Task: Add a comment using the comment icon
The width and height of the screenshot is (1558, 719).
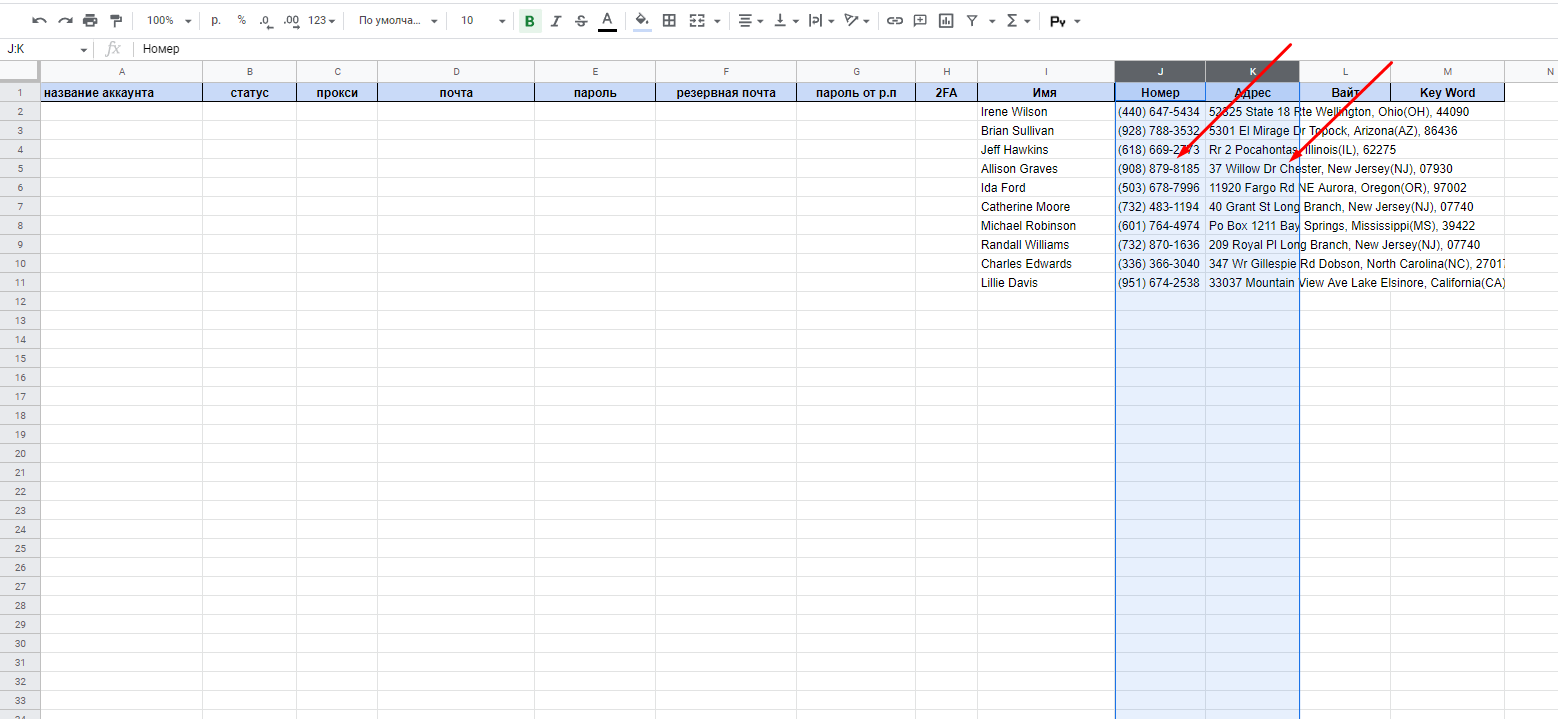Action: (x=920, y=20)
